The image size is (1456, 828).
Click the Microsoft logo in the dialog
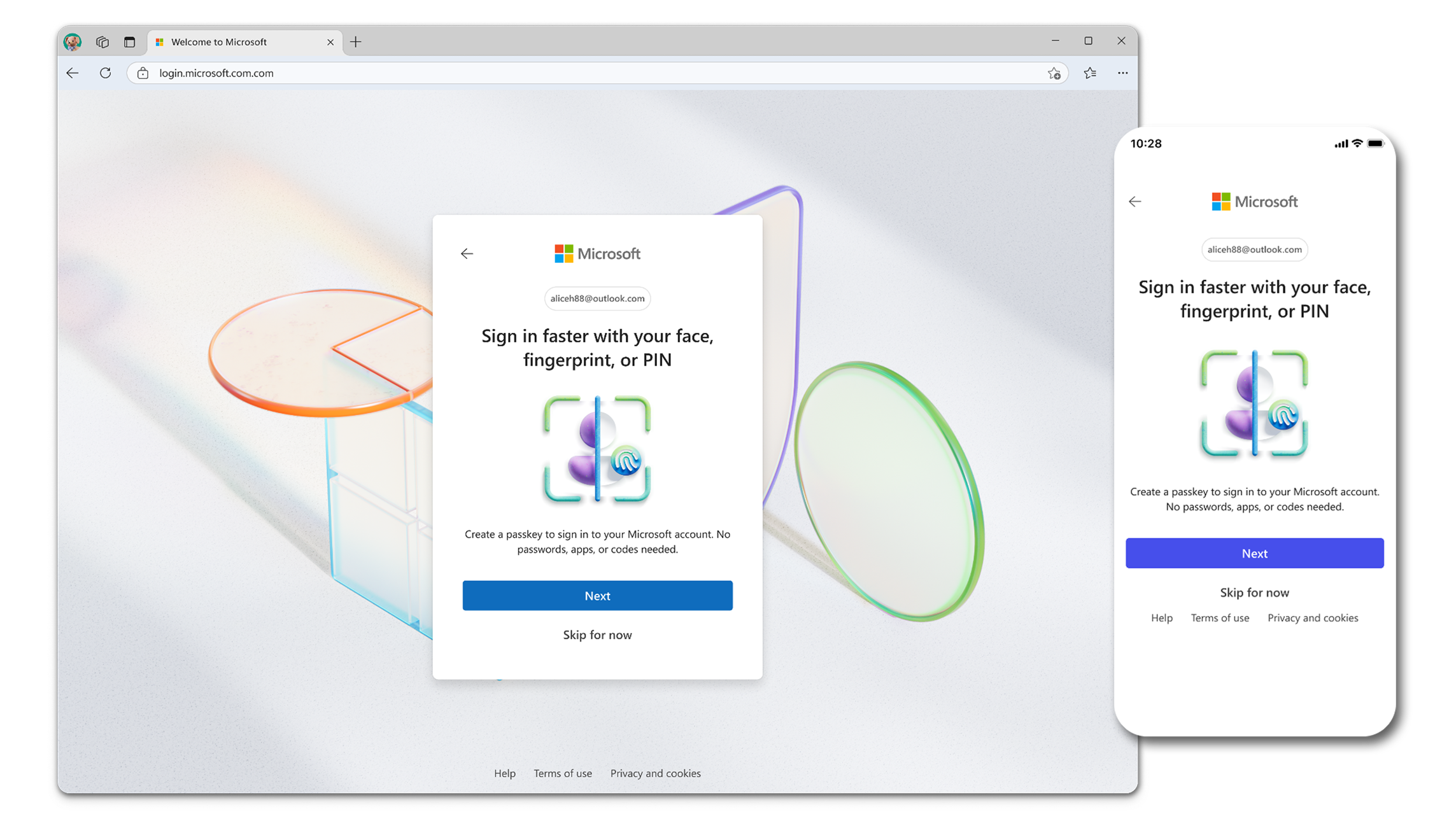point(597,253)
